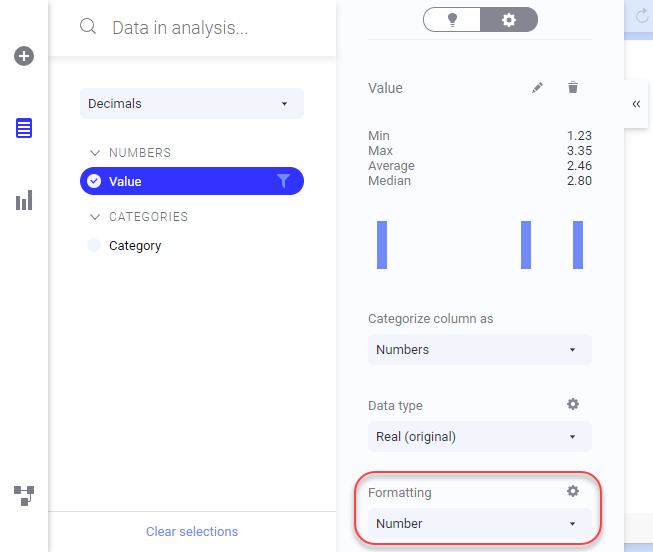Click the plus add-data icon in sidebar
This screenshot has height=552, width=653.
click(x=24, y=57)
